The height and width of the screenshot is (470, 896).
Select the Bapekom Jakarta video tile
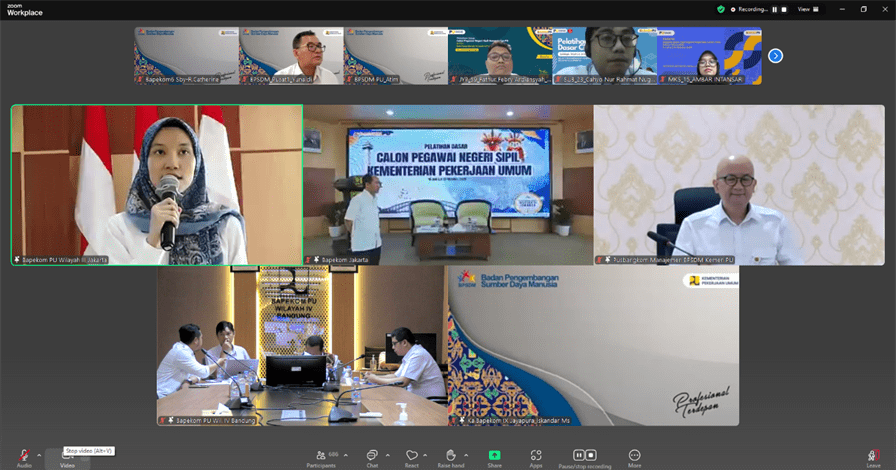(x=448, y=185)
